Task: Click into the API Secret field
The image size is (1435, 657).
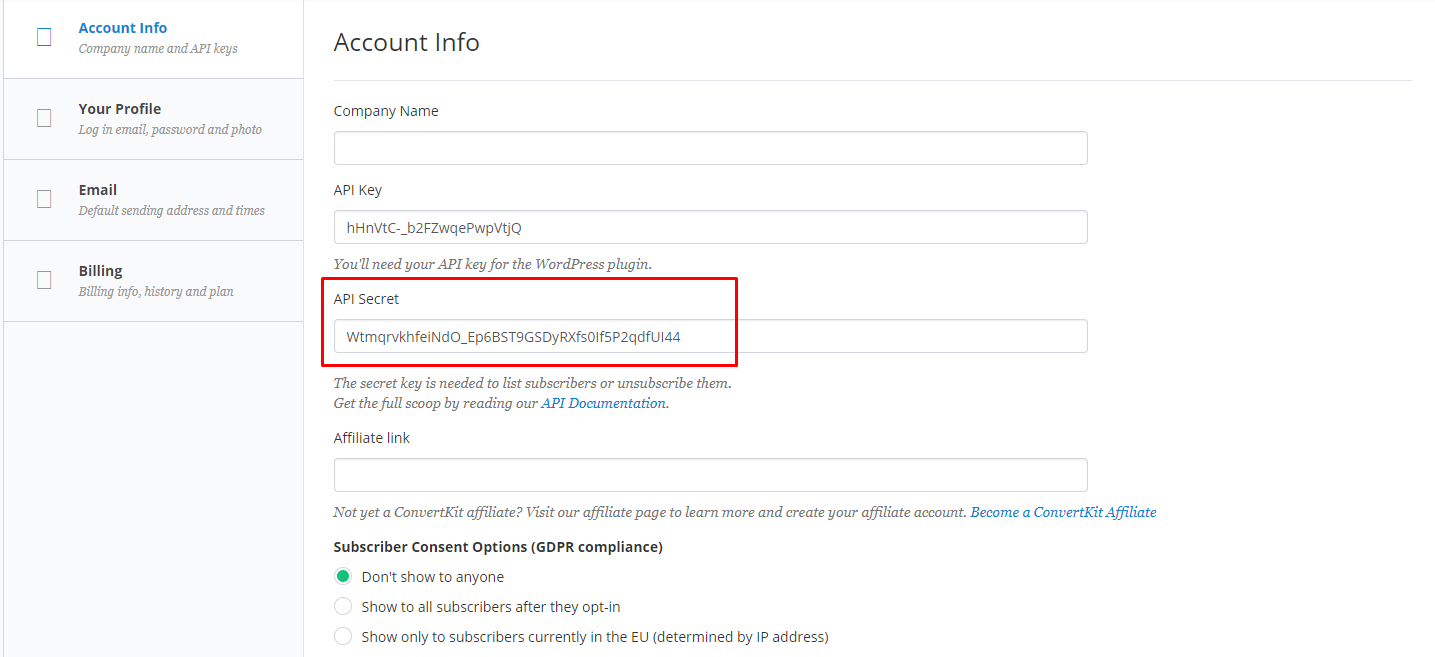Action: [x=710, y=336]
